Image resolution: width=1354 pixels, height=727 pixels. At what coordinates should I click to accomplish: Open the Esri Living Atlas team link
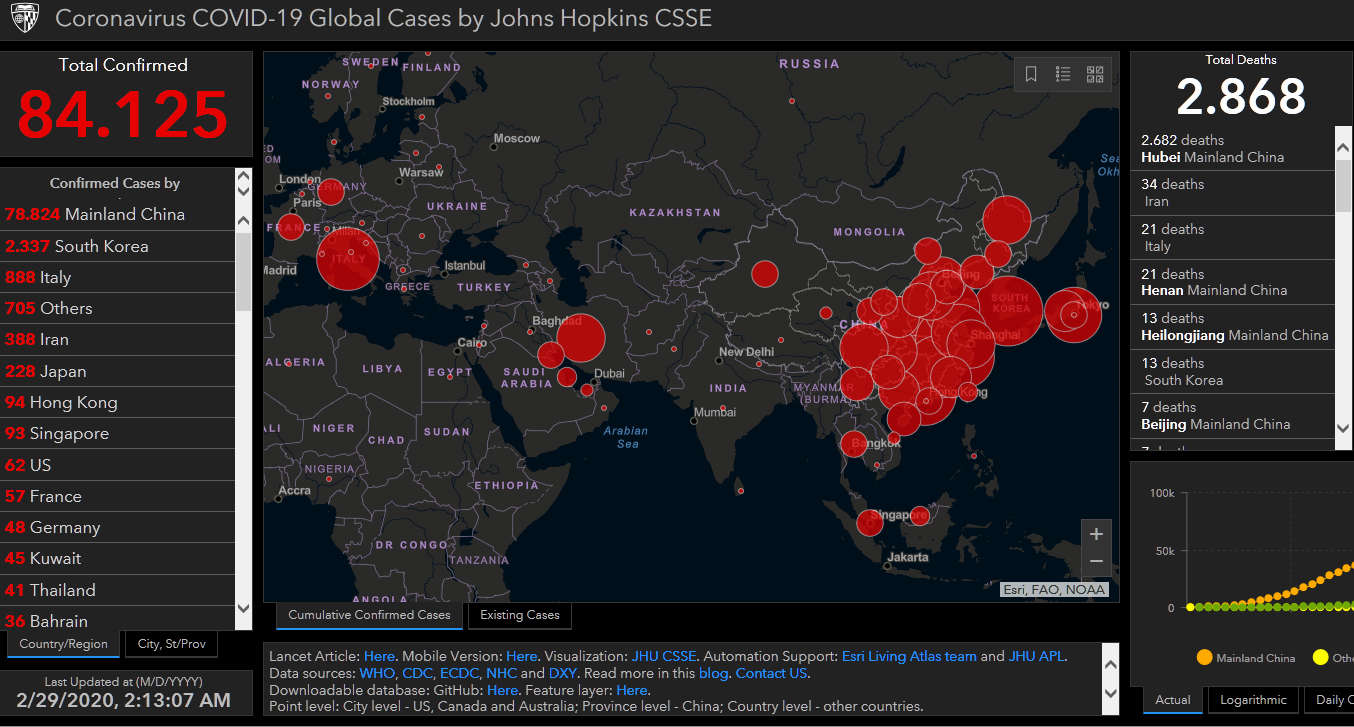(909, 657)
